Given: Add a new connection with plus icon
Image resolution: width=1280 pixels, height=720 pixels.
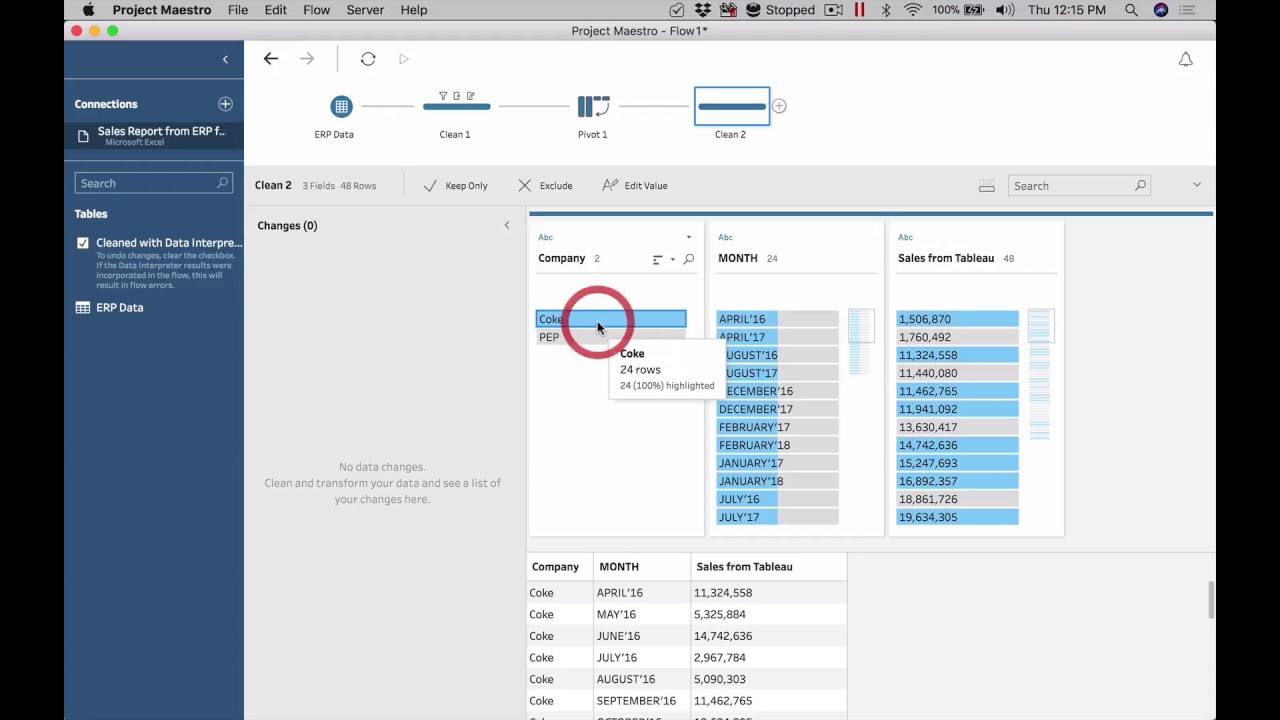Looking at the screenshot, I should click(225, 104).
